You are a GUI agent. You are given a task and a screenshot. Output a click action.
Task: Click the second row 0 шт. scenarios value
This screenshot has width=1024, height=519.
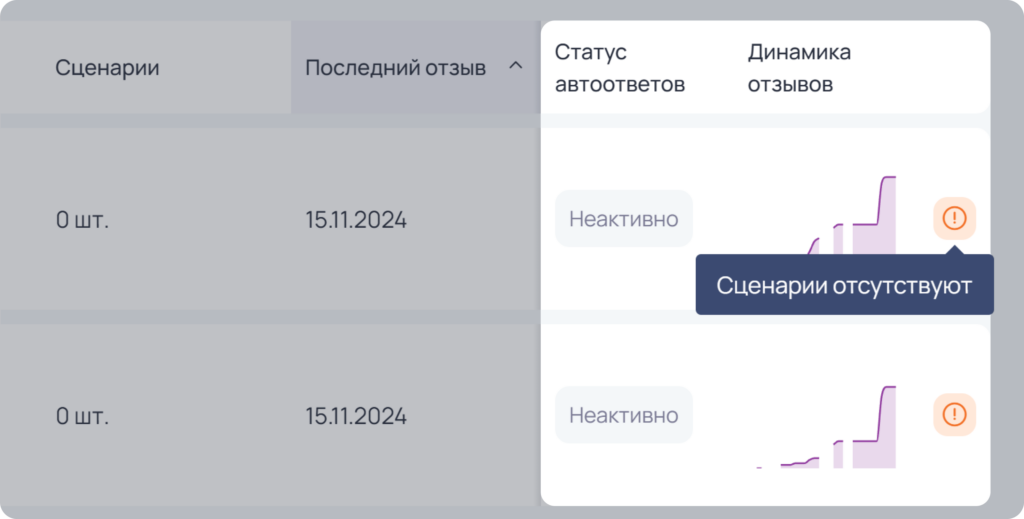pyautogui.click(x=82, y=417)
